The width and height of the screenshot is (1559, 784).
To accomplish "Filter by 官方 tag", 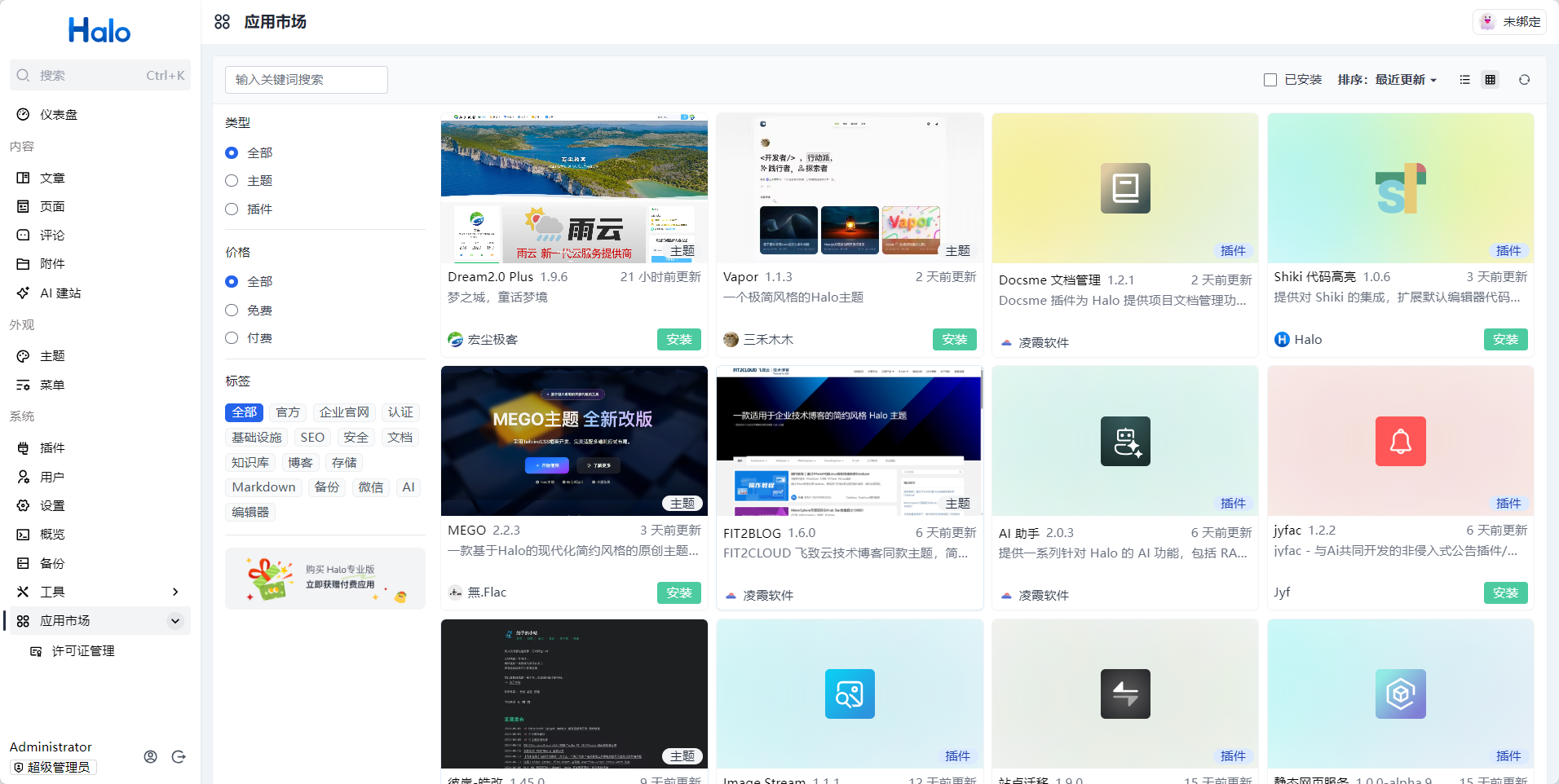I will coord(288,412).
